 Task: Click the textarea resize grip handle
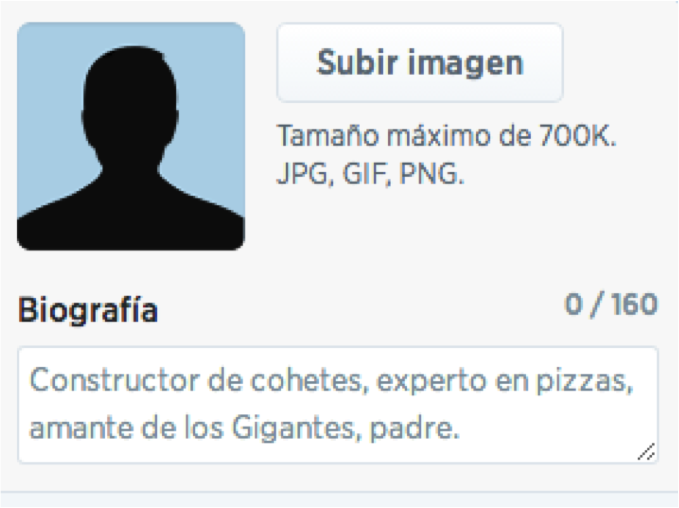[647, 452]
